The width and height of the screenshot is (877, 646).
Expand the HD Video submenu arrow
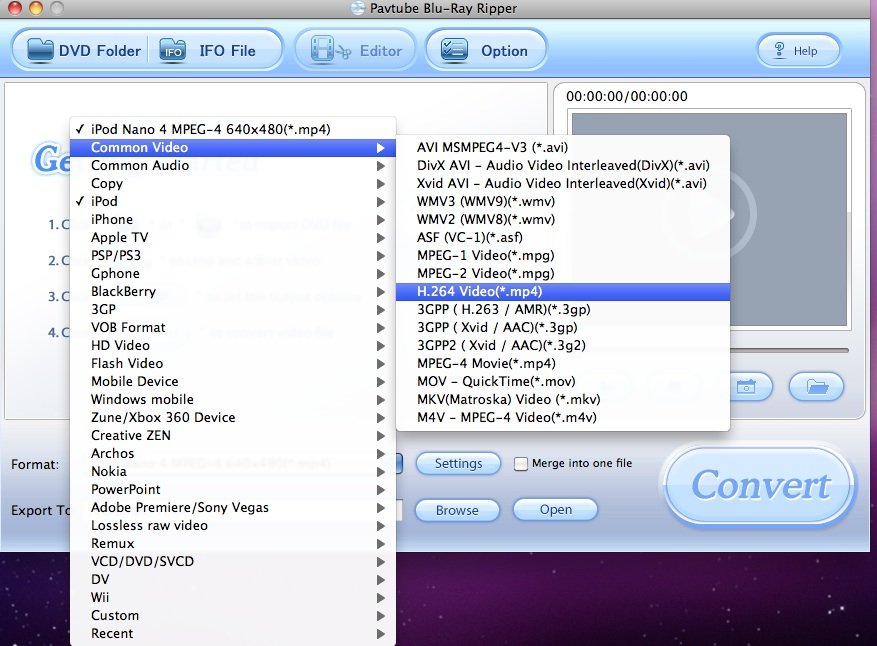coord(380,346)
